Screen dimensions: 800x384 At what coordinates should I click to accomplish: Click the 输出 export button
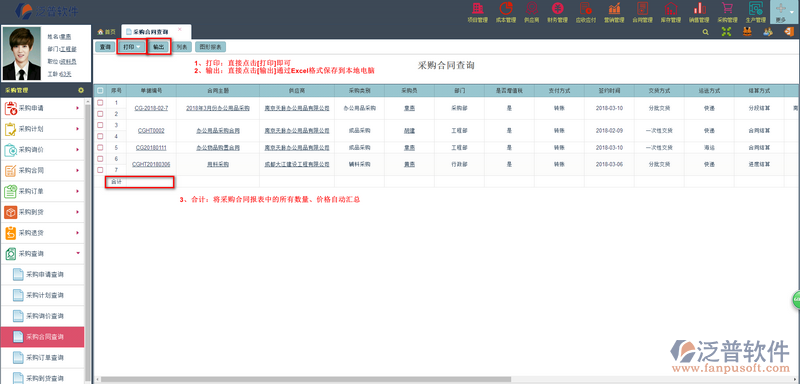point(159,46)
